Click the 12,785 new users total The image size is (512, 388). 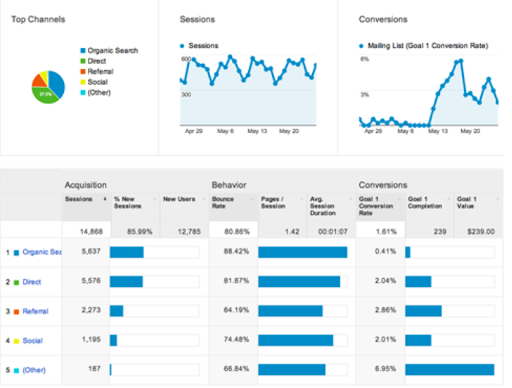tap(189, 231)
